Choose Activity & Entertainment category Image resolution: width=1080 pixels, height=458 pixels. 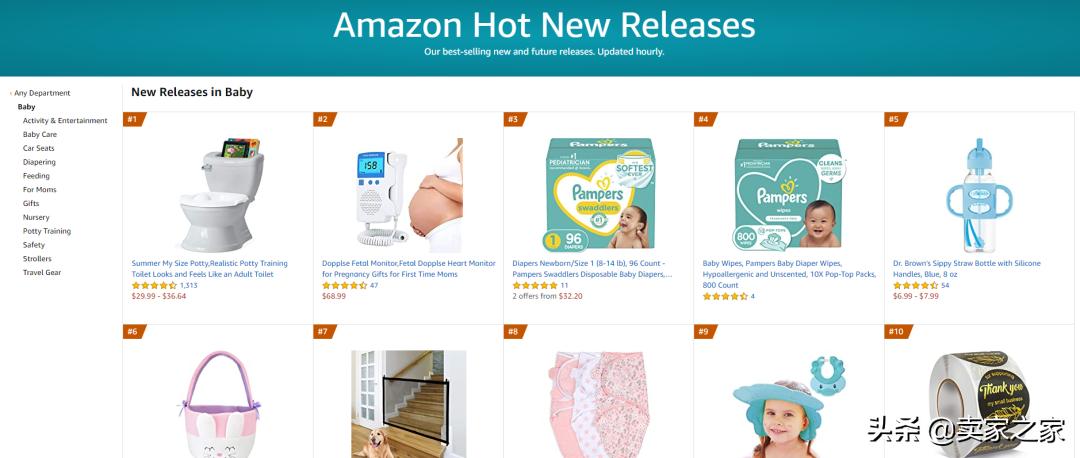click(65, 121)
